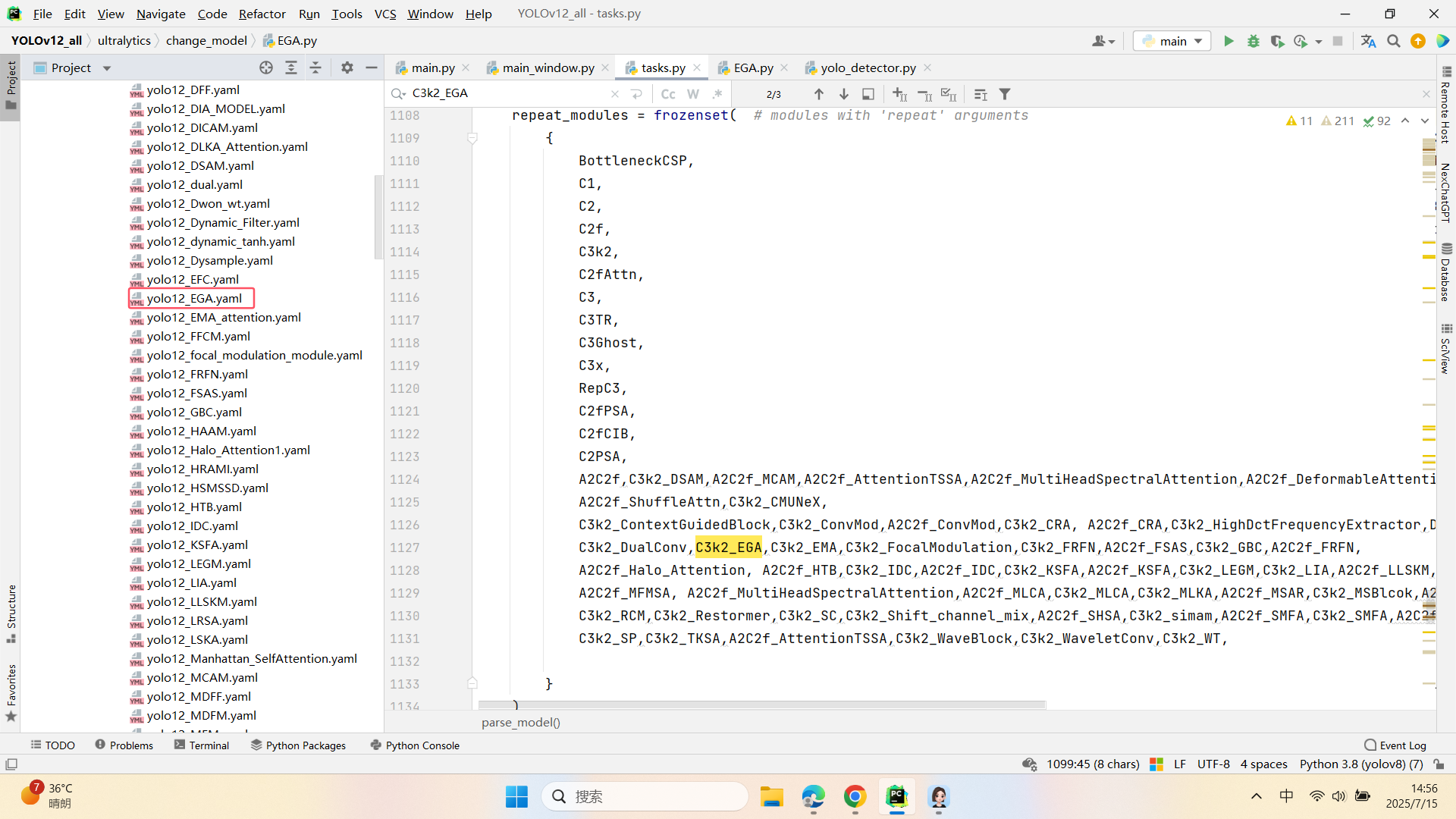Open the Refactor menu
Screen dimensions: 1456x819
[x=262, y=14]
